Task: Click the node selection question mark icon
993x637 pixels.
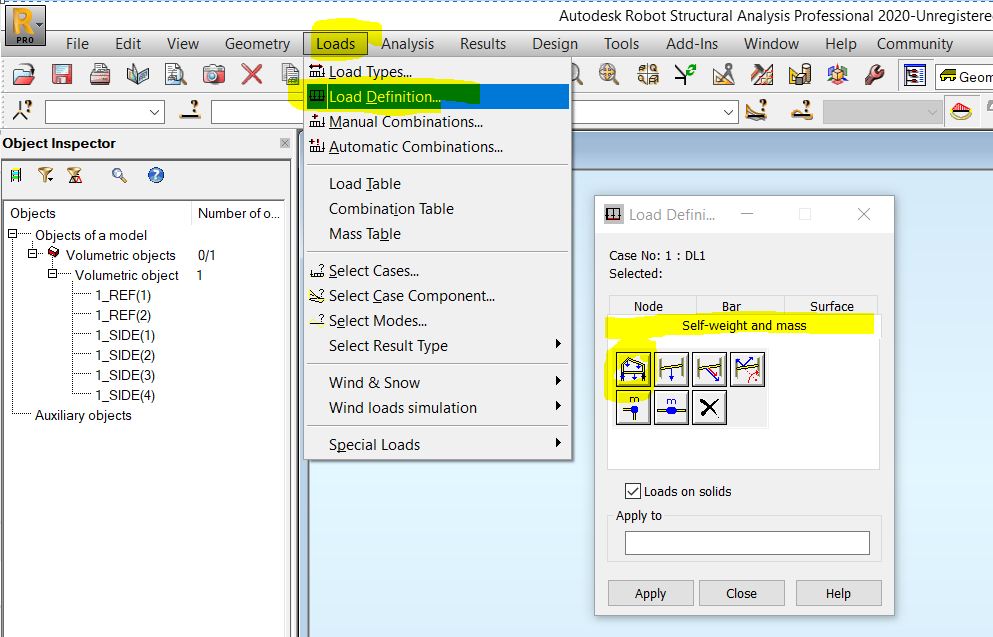Action: pos(23,111)
